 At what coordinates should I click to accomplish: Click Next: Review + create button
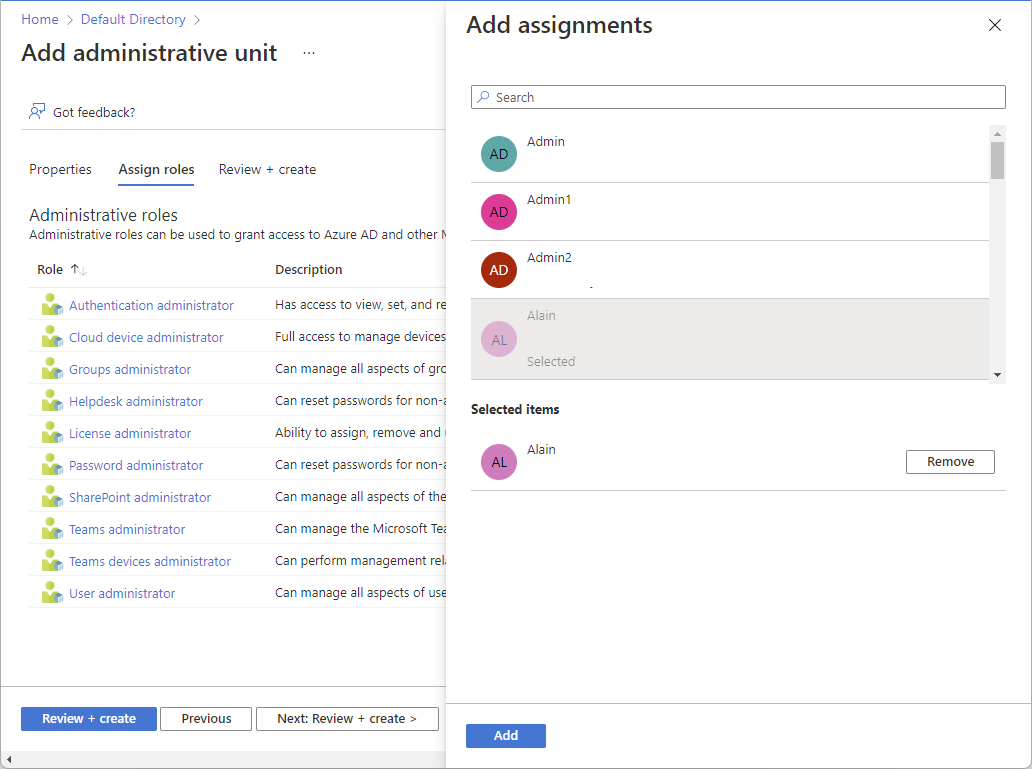(347, 719)
